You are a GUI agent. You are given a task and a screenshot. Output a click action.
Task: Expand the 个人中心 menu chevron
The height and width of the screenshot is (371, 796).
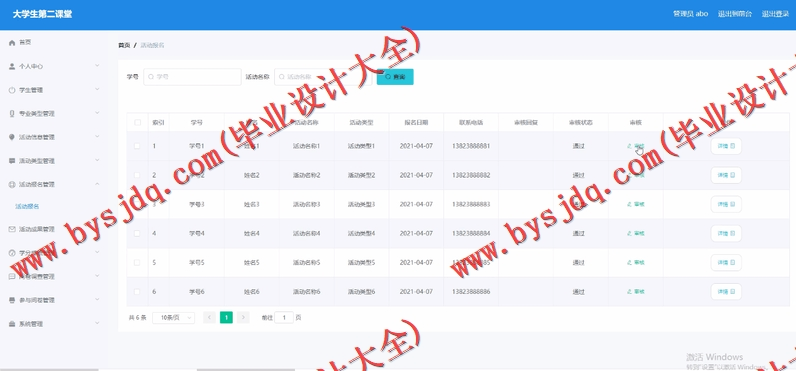coord(97,66)
